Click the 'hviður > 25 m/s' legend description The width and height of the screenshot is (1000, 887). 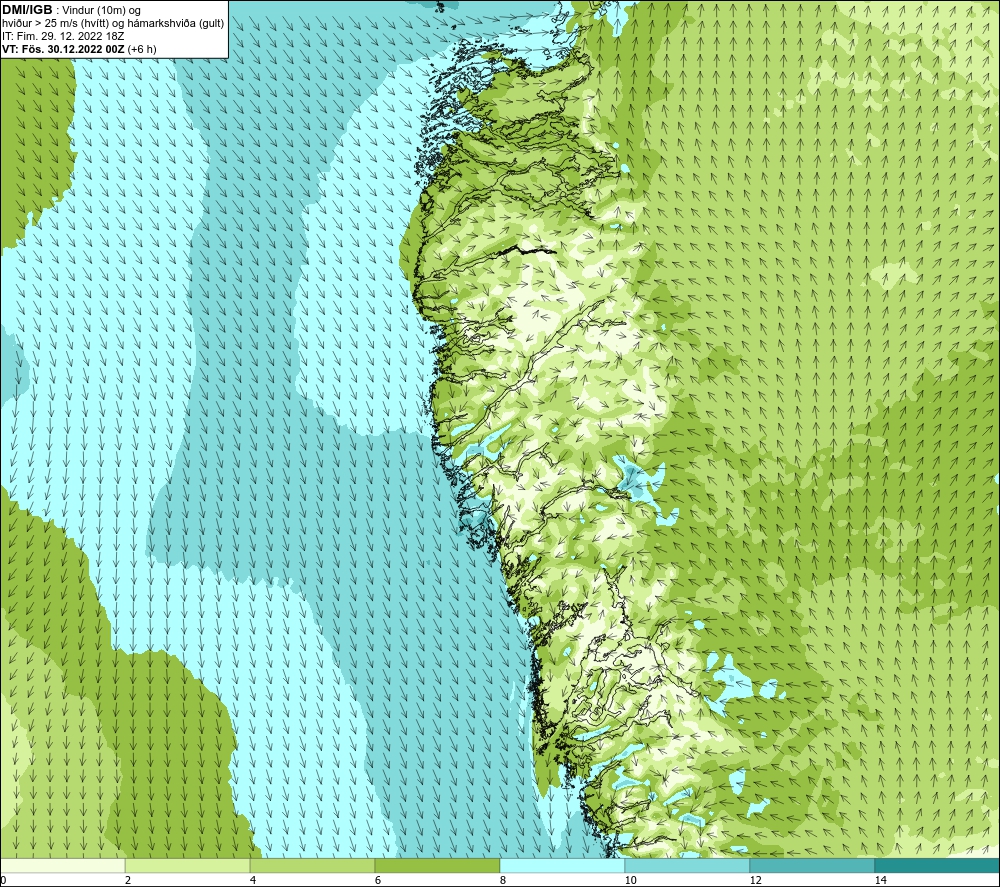[x=114, y=24]
